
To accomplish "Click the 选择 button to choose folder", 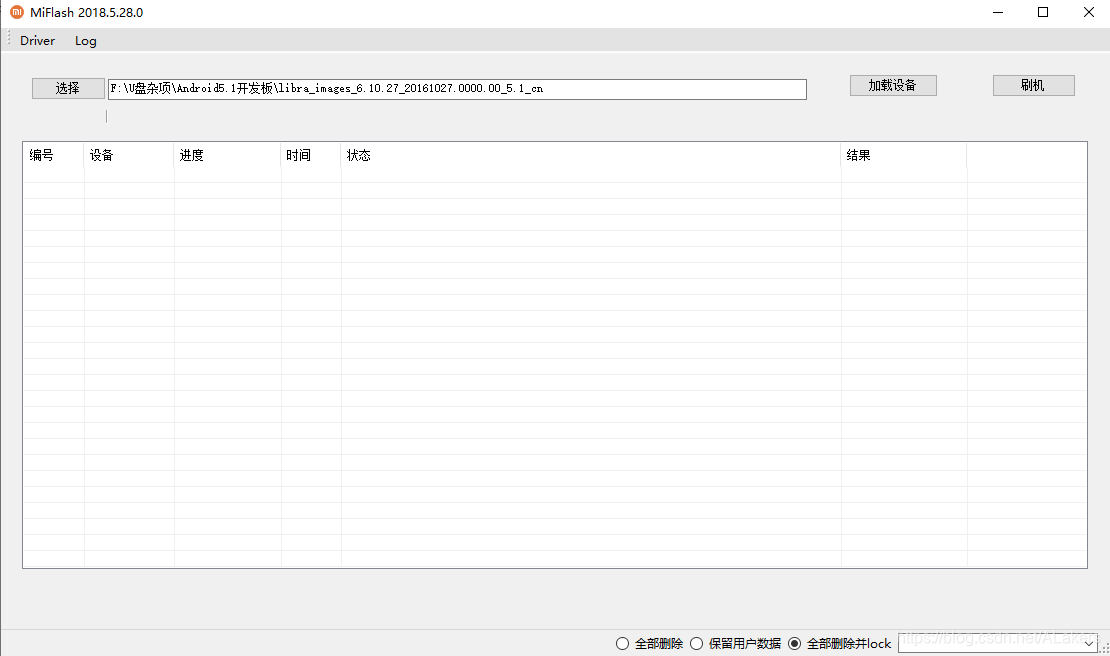I will click(68, 88).
